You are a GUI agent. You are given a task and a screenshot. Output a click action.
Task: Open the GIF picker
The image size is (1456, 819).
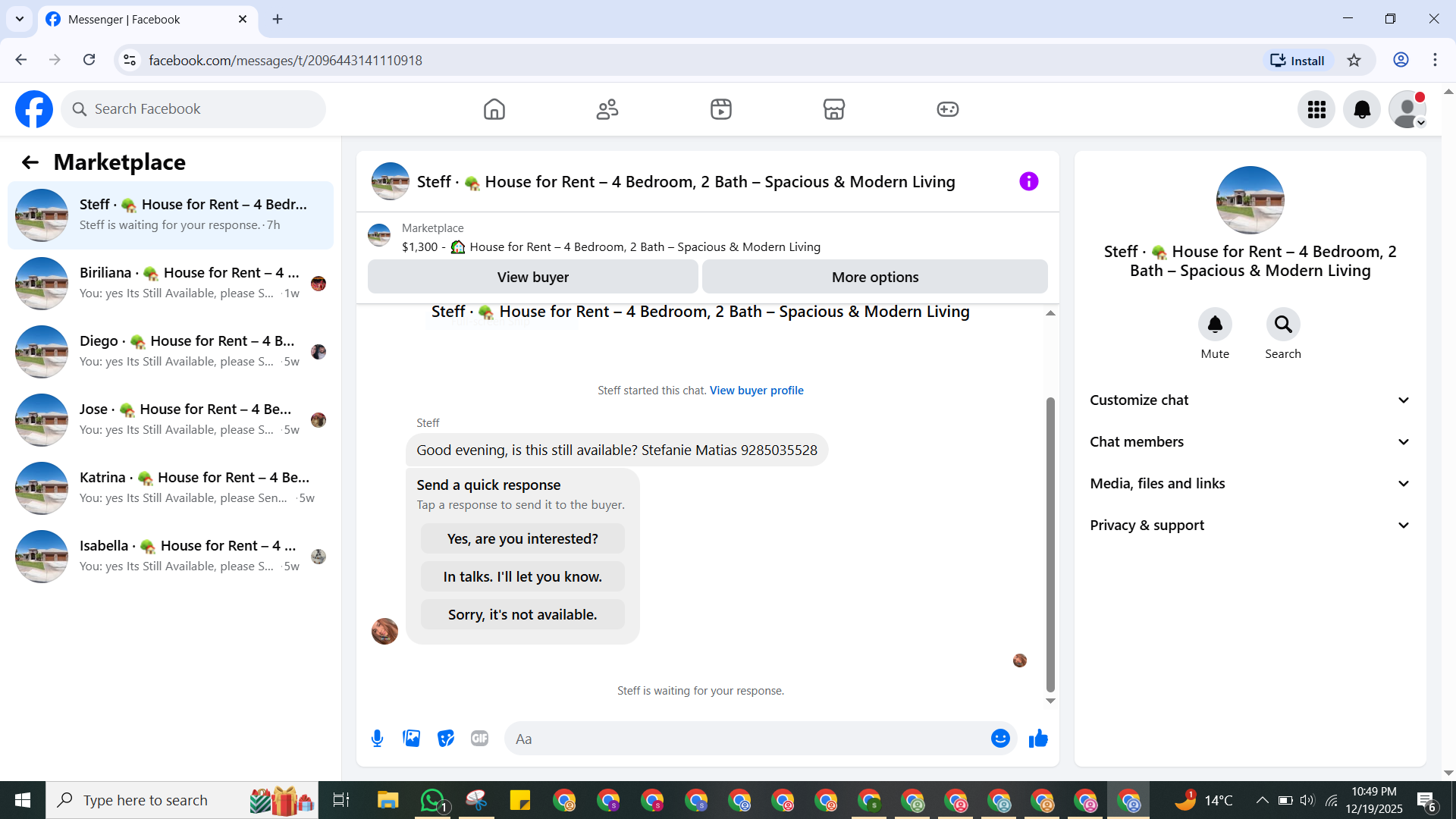(479, 738)
